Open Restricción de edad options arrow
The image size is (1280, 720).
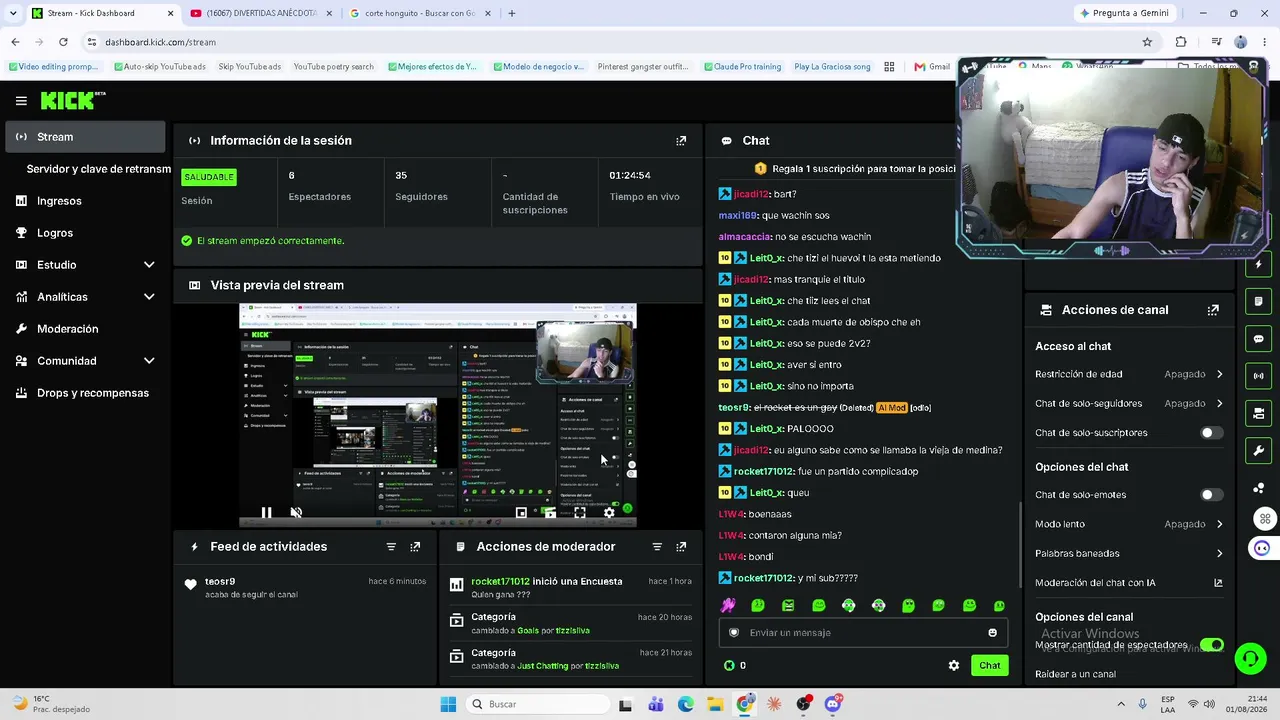[x=1219, y=374]
